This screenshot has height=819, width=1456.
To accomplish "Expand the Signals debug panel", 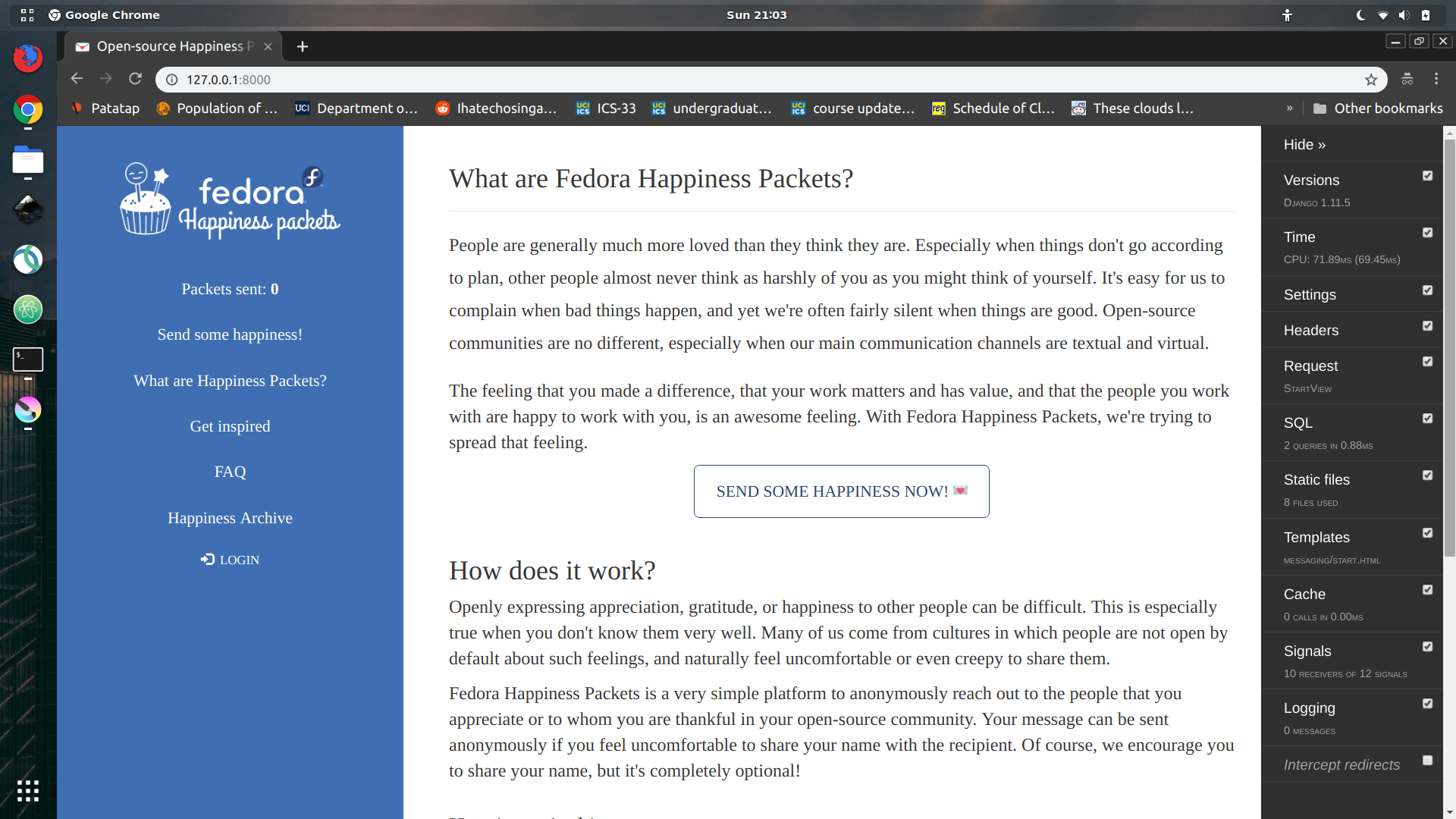I will [x=1307, y=651].
